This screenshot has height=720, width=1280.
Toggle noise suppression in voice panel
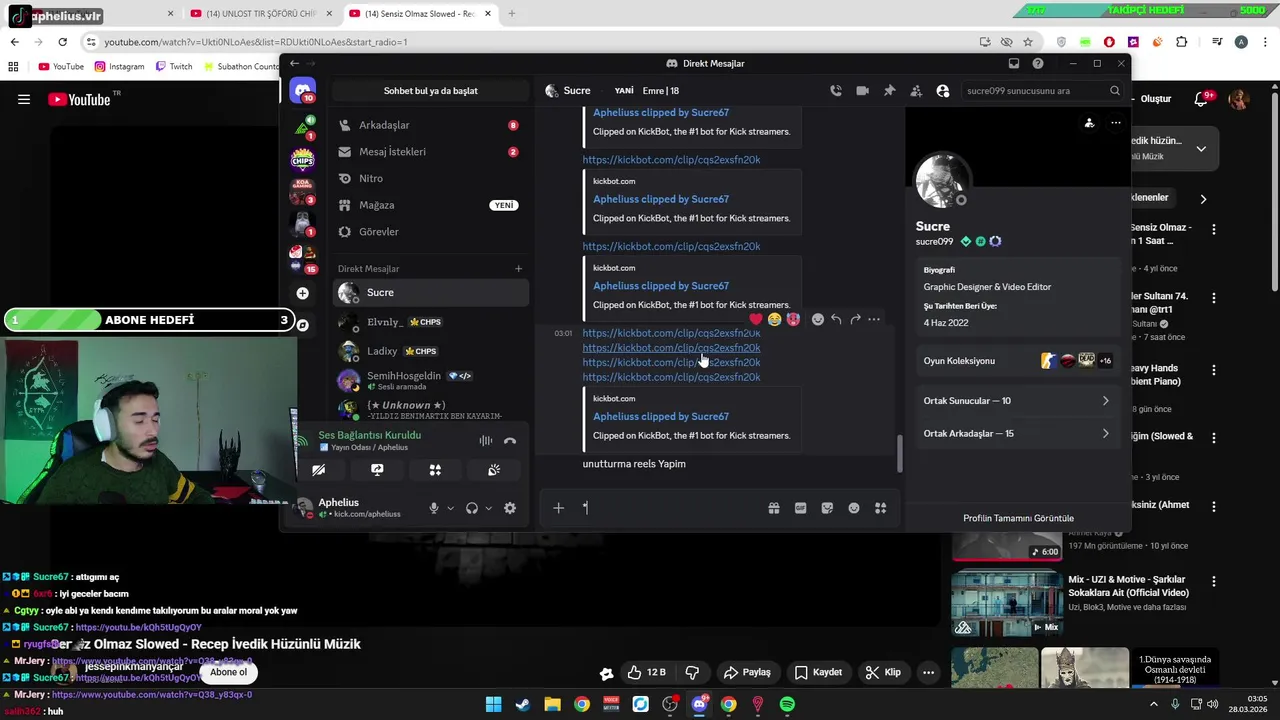click(485, 441)
